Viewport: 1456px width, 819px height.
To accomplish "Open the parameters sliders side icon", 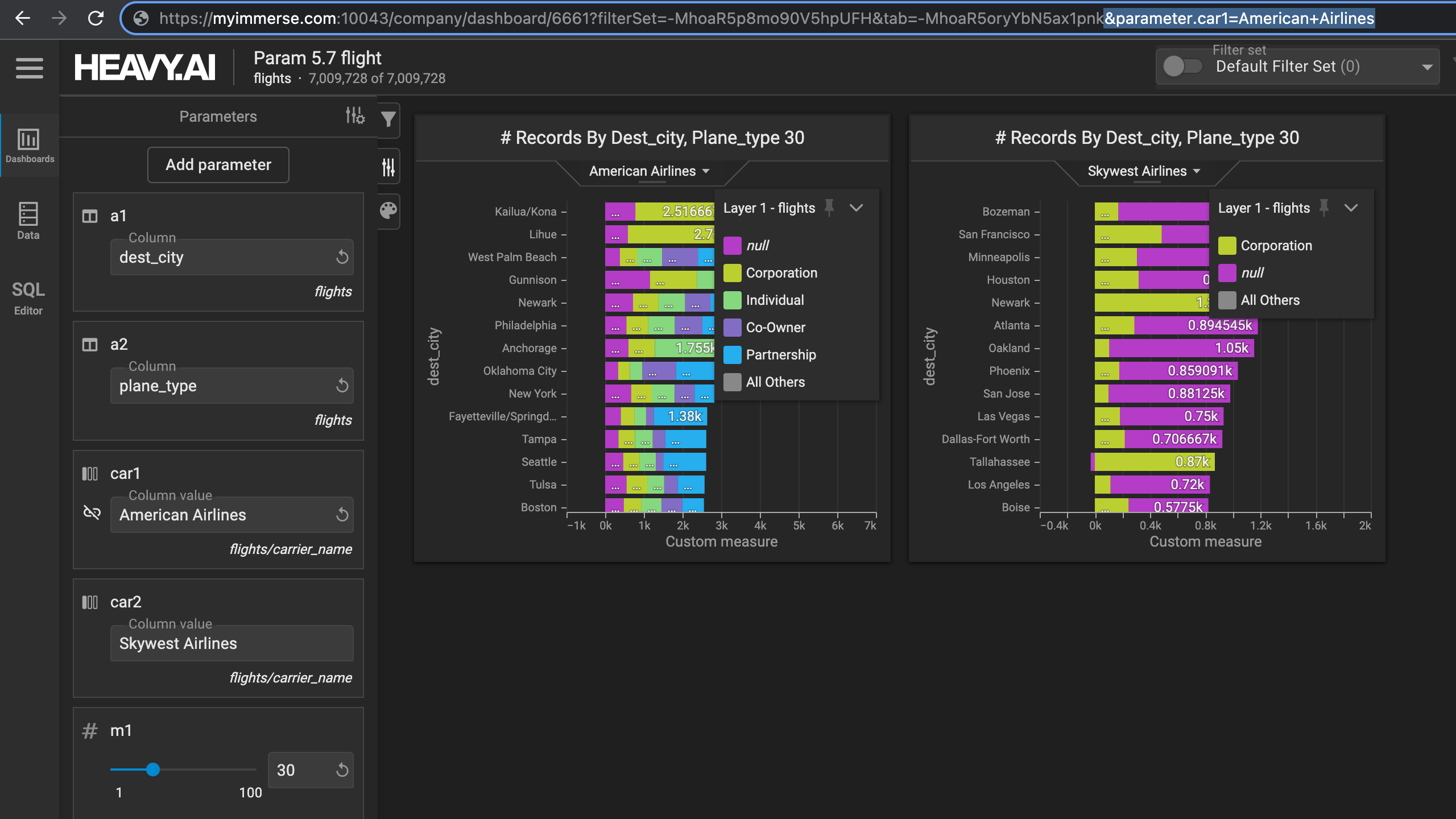I will tap(388, 167).
